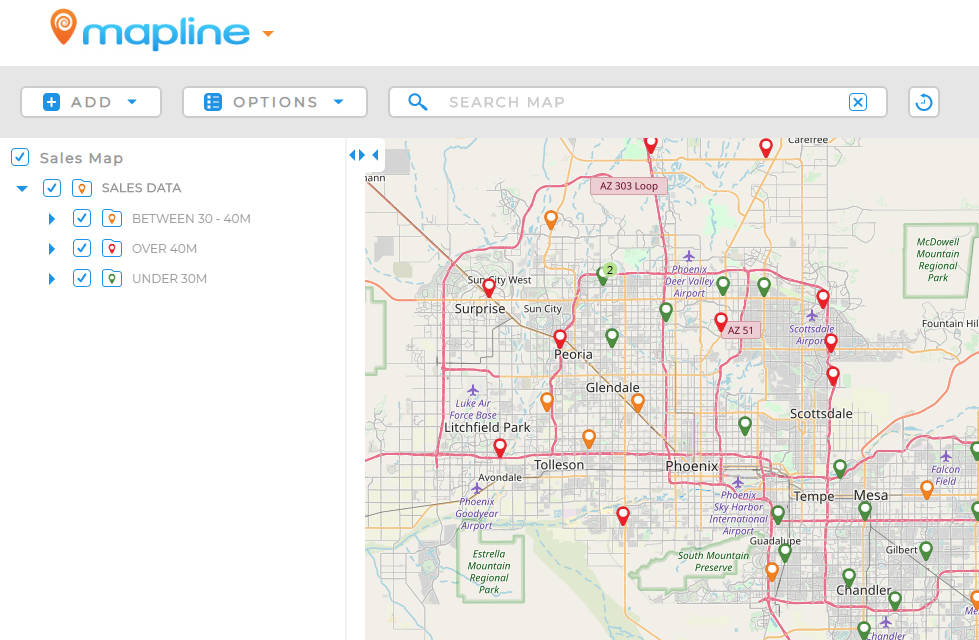The height and width of the screenshot is (640, 979).
Task: Click the Mapline logo
Action: pos(150,29)
